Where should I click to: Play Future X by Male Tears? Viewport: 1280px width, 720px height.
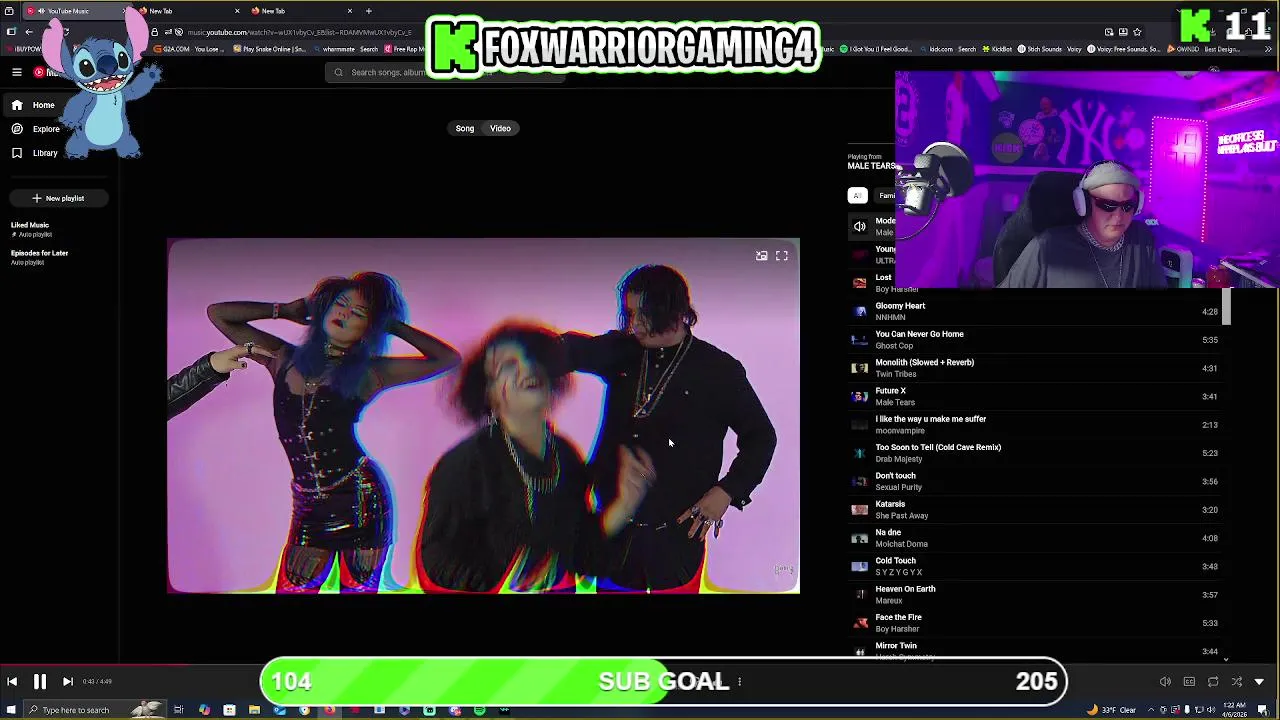[x=1035, y=396]
